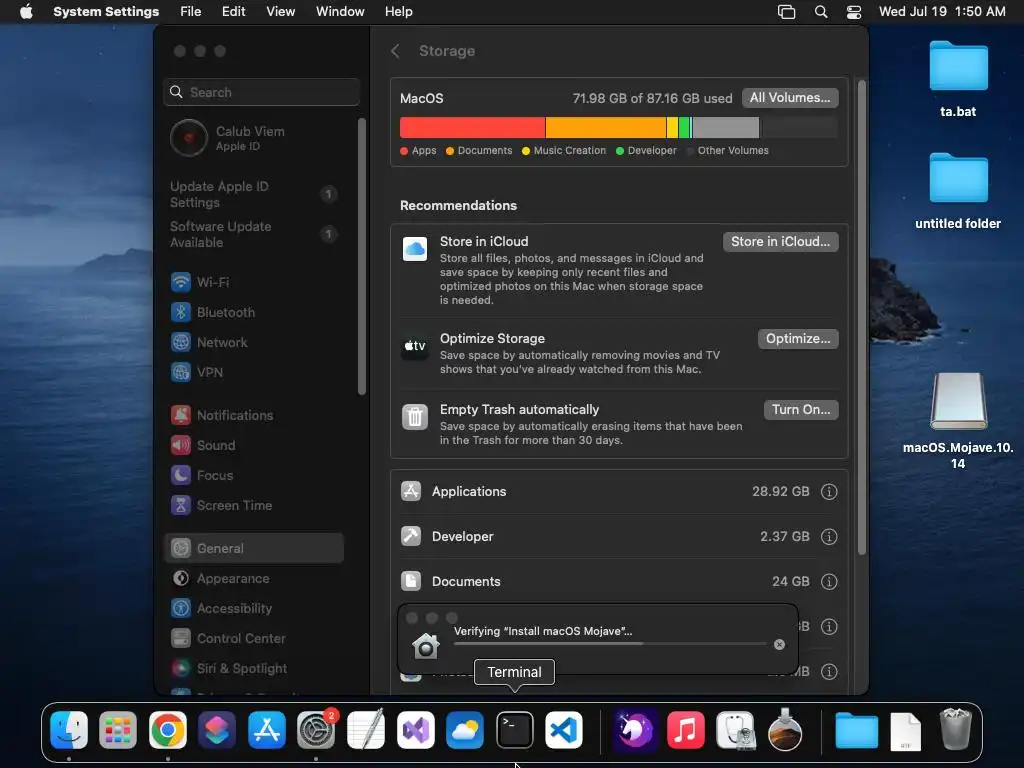1024x768 pixels.
Task: Turn On... Empty Trash automatically
Action: point(801,409)
